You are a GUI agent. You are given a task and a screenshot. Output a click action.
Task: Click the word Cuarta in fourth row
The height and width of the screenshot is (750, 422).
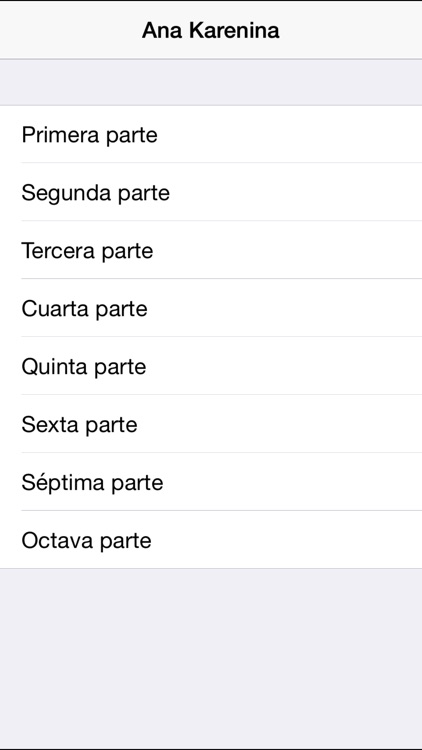56,308
